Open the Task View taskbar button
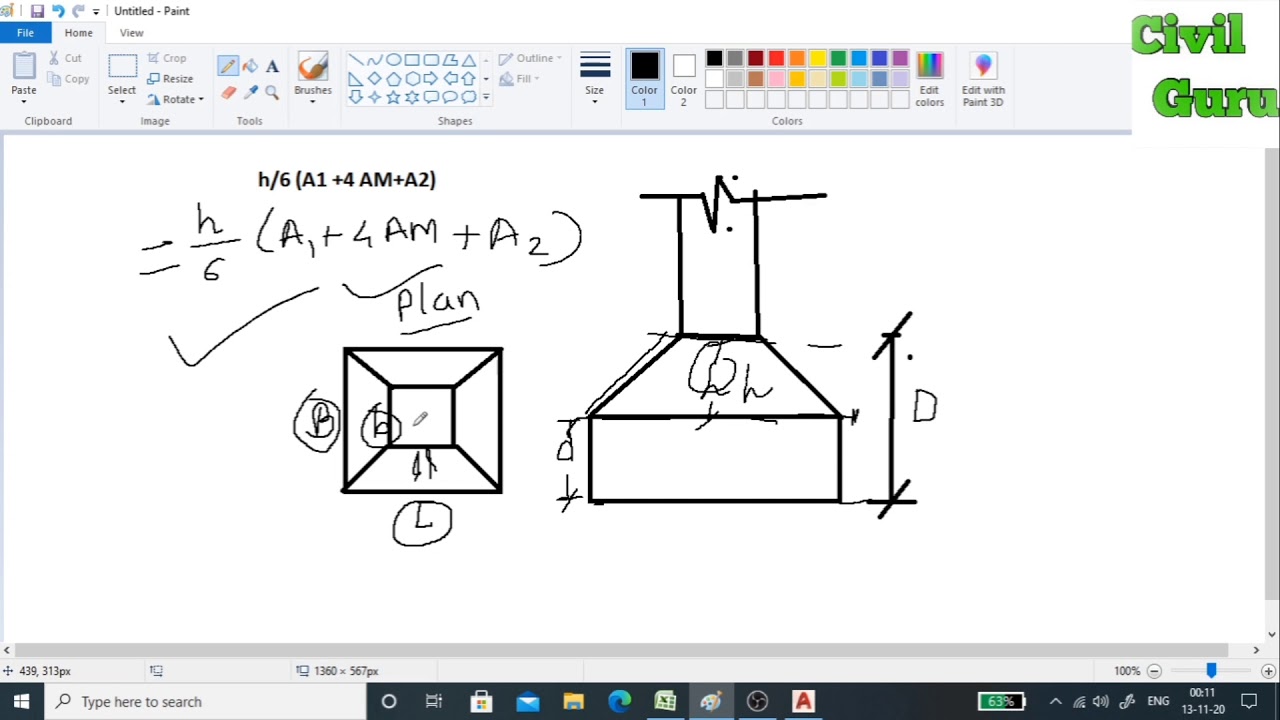The width and height of the screenshot is (1280, 720). pos(434,701)
